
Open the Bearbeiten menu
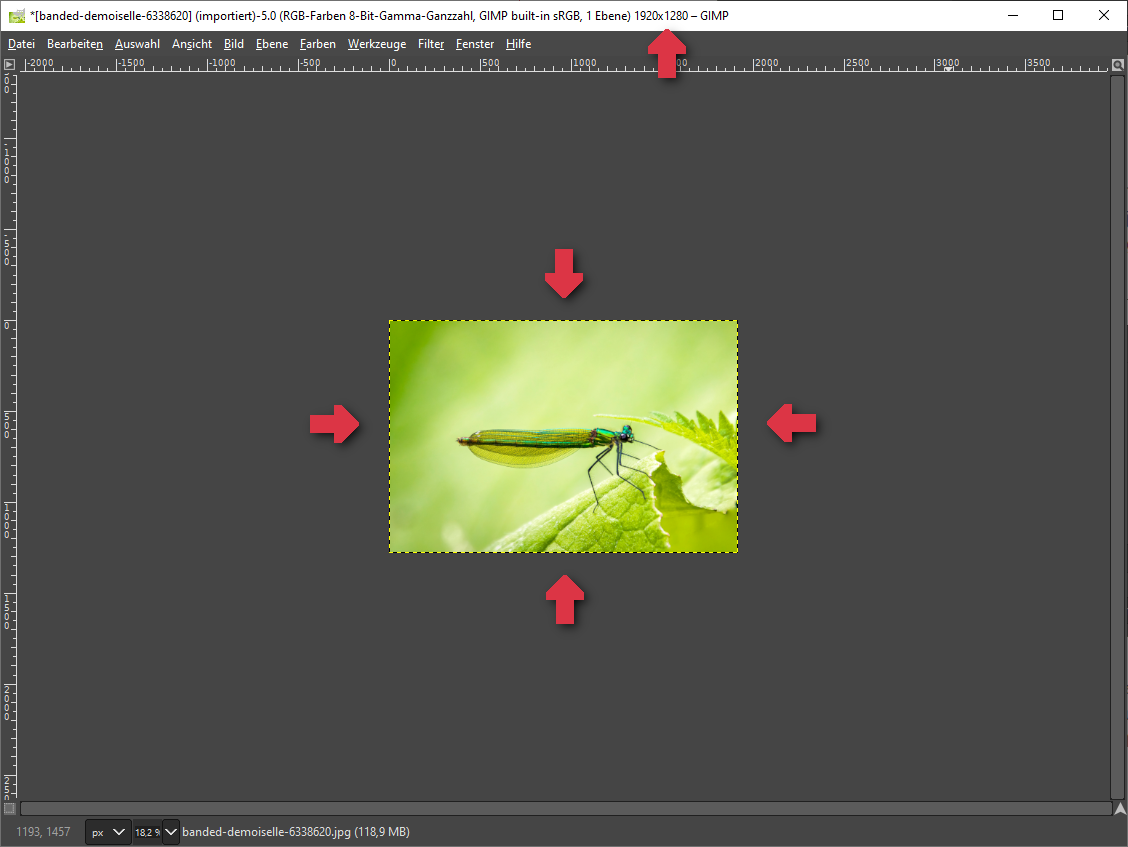[x=75, y=44]
